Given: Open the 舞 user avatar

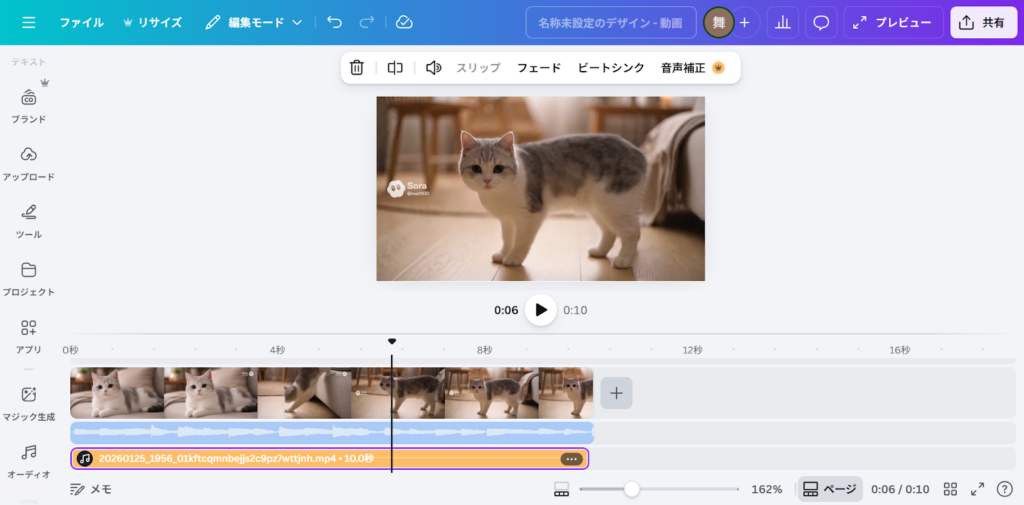Looking at the screenshot, I should pyautogui.click(x=718, y=23).
